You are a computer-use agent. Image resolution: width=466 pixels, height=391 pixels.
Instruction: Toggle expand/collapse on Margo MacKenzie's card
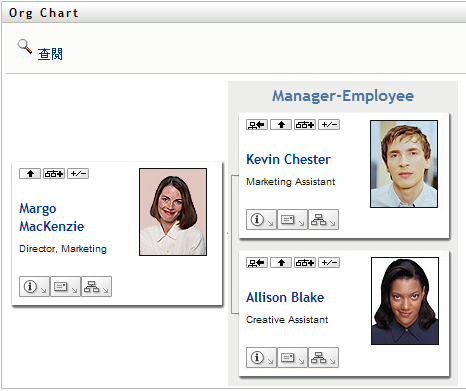[78, 174]
